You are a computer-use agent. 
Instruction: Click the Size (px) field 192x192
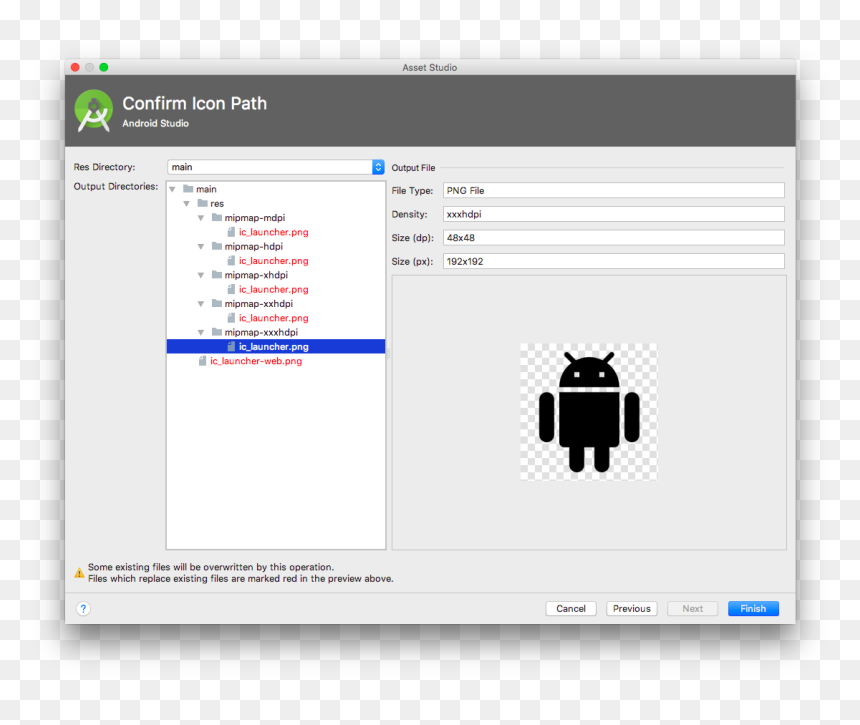[614, 261]
